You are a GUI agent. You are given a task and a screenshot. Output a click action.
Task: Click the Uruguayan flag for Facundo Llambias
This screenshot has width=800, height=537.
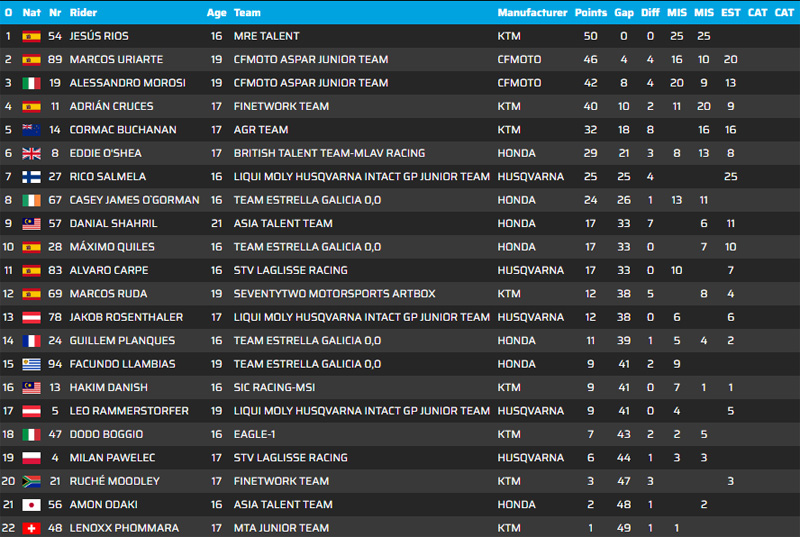tap(31, 364)
